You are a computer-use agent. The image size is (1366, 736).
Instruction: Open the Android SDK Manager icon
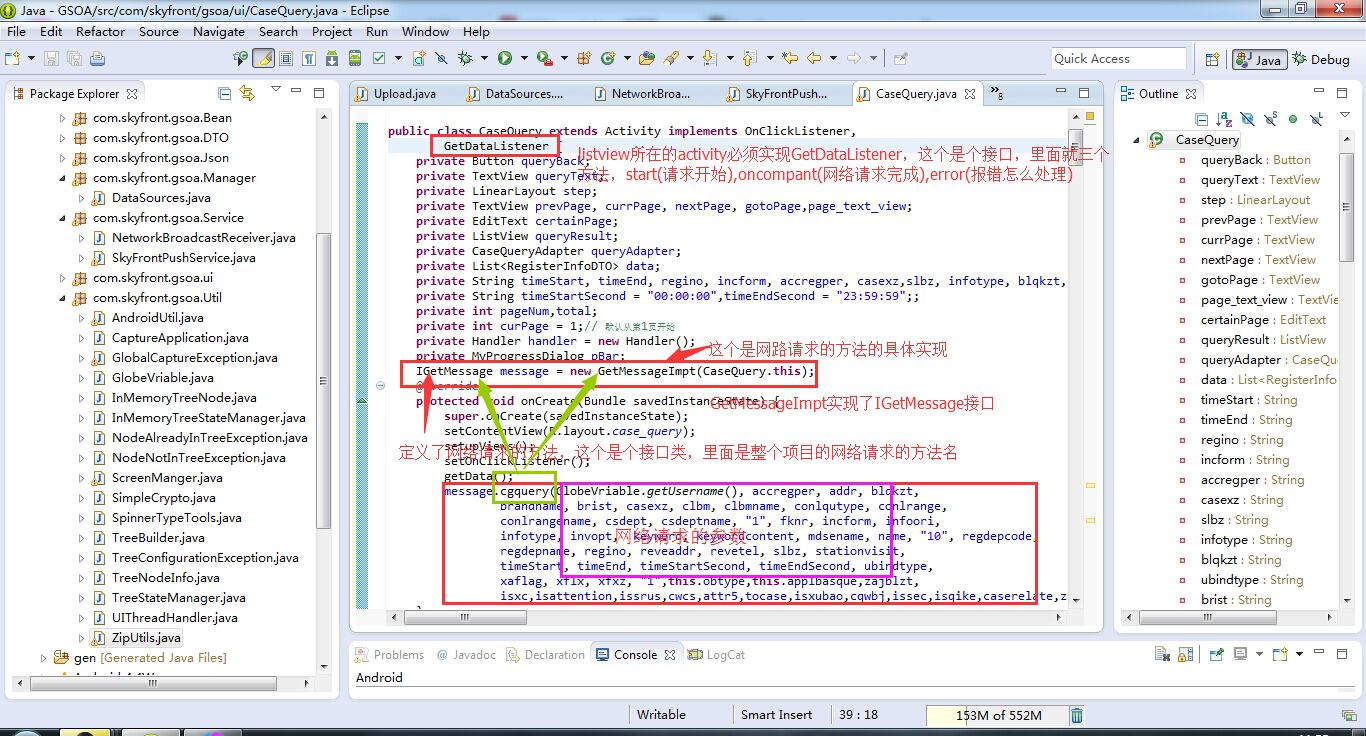tap(331, 58)
